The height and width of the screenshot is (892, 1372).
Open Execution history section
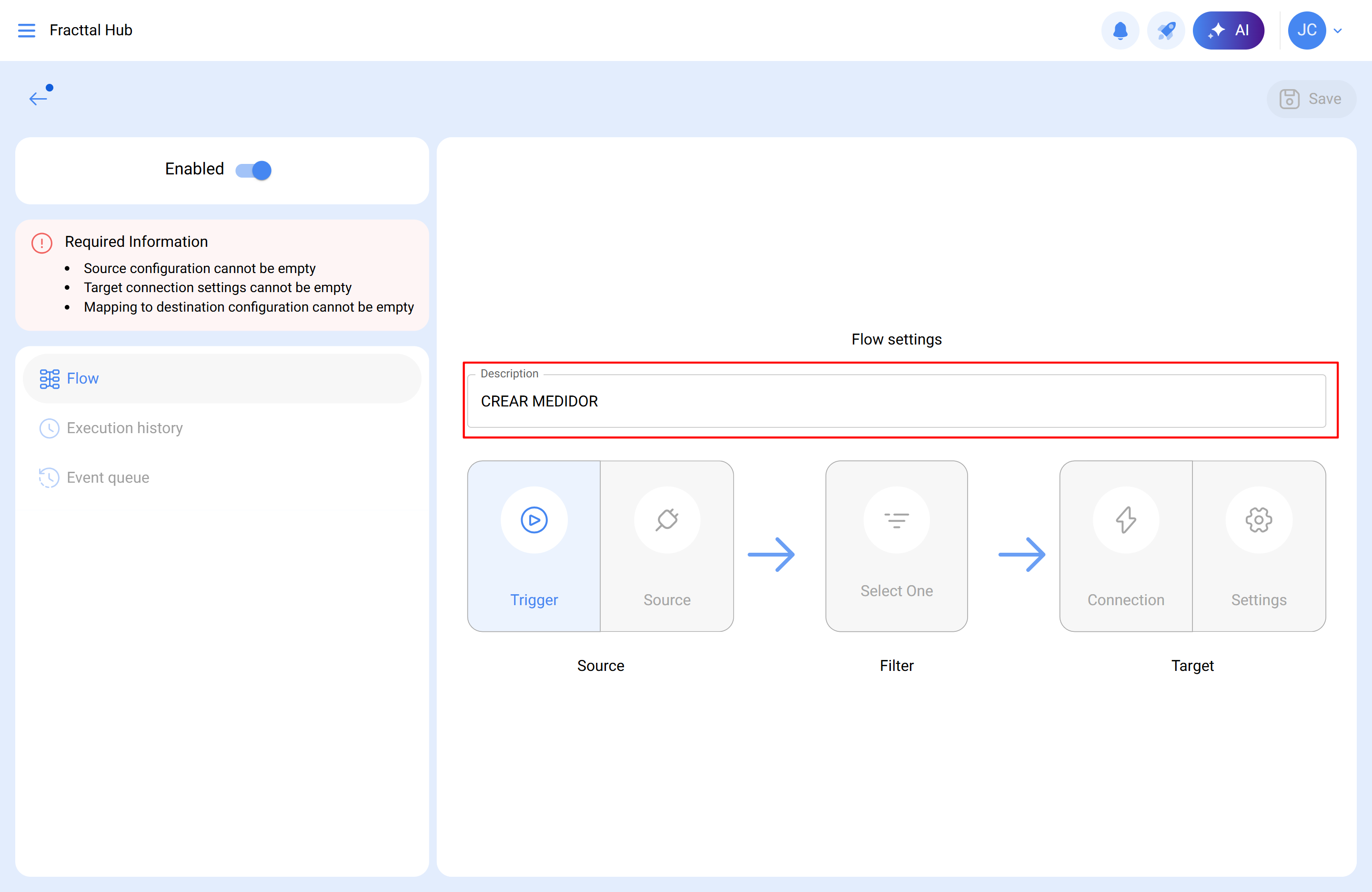(x=124, y=428)
